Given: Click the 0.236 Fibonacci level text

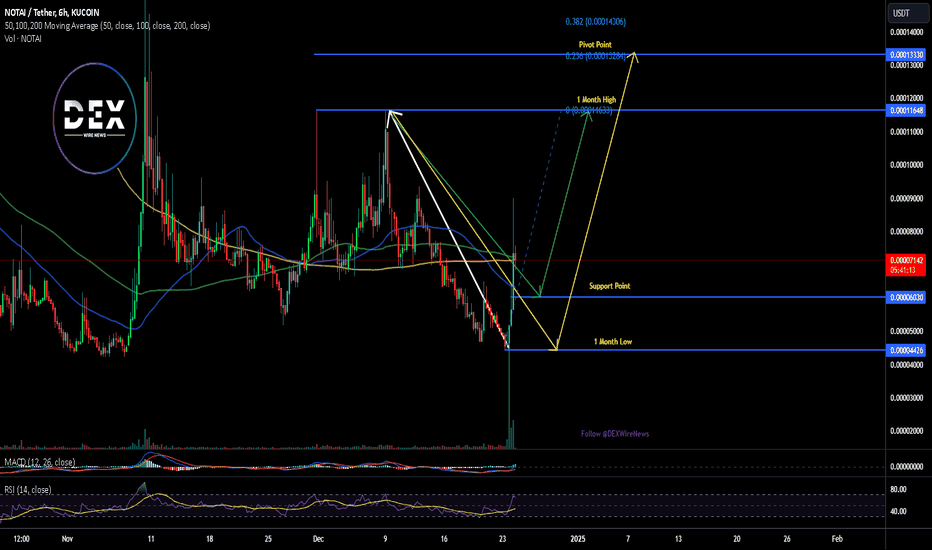Looking at the screenshot, I should 596,56.
